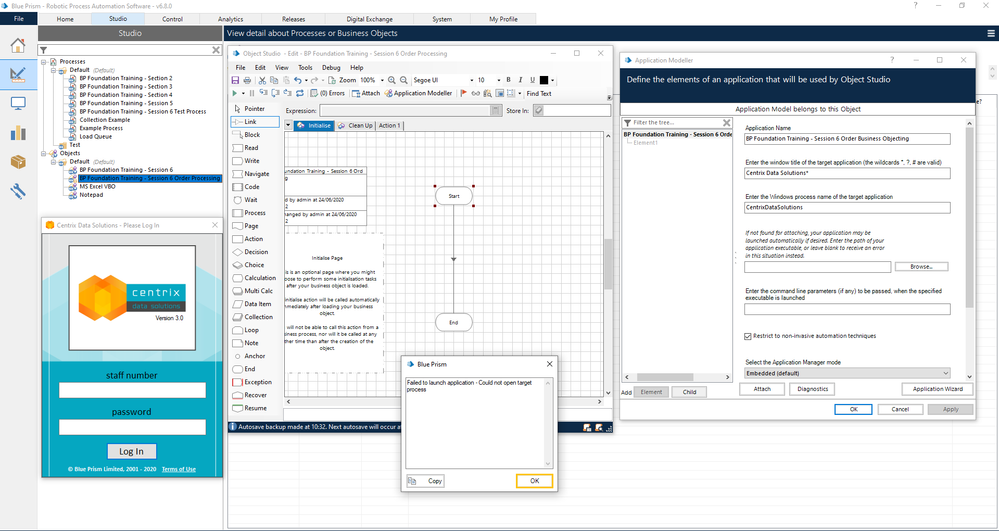
Task: Select the Pointer tool
Action: coord(255,109)
